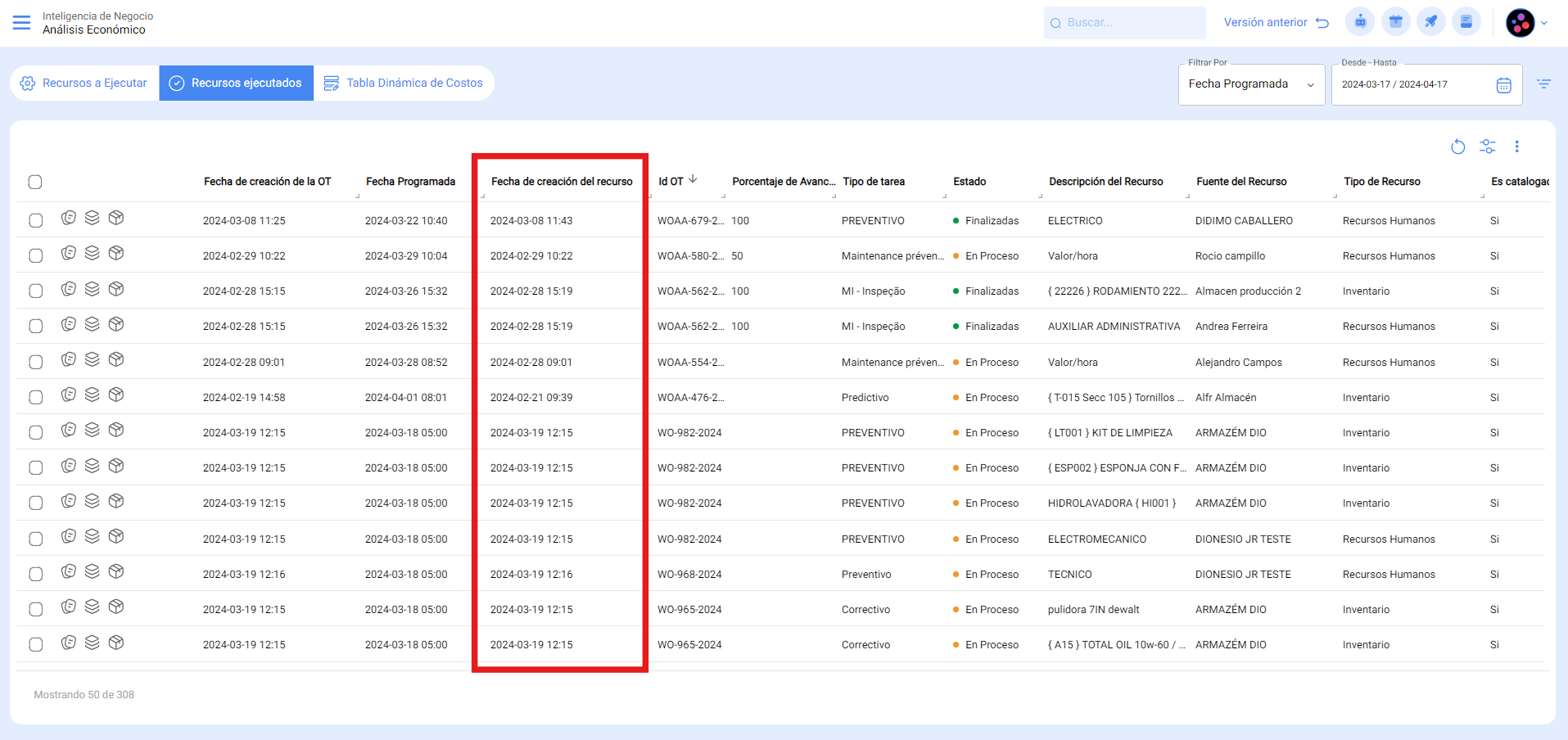
Task: Select checkbox for the Predictivo WOAA-476 row
Action: click(x=36, y=397)
